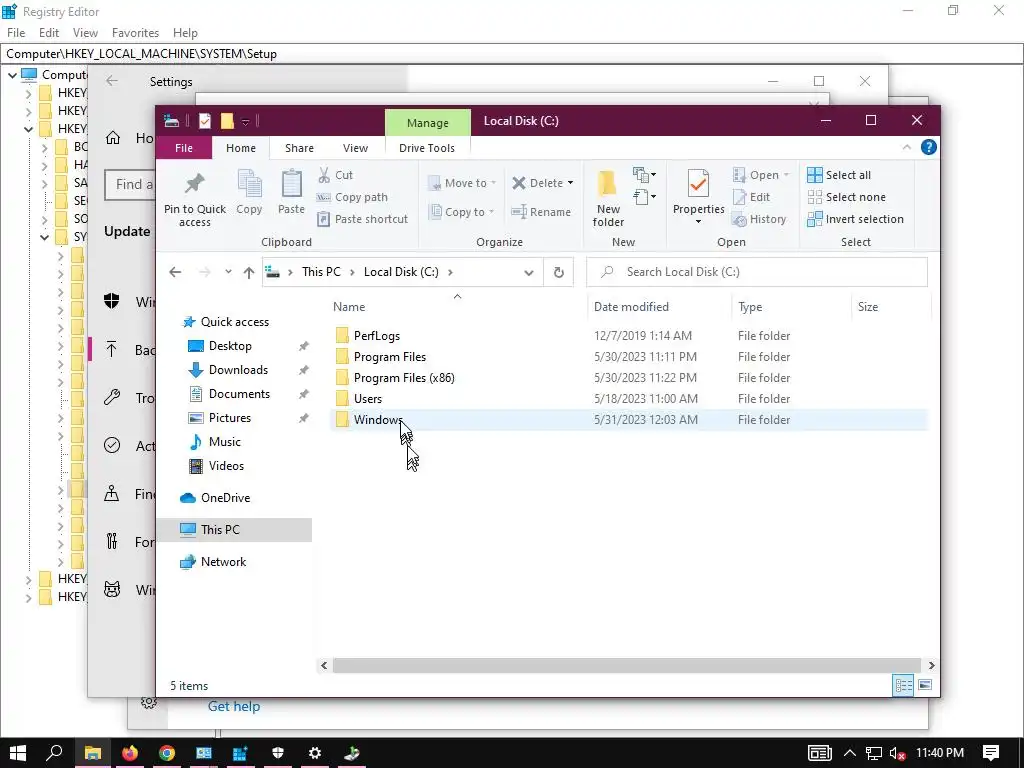Select the Program Files (x86) folder
This screenshot has width=1024, height=768.
point(404,377)
